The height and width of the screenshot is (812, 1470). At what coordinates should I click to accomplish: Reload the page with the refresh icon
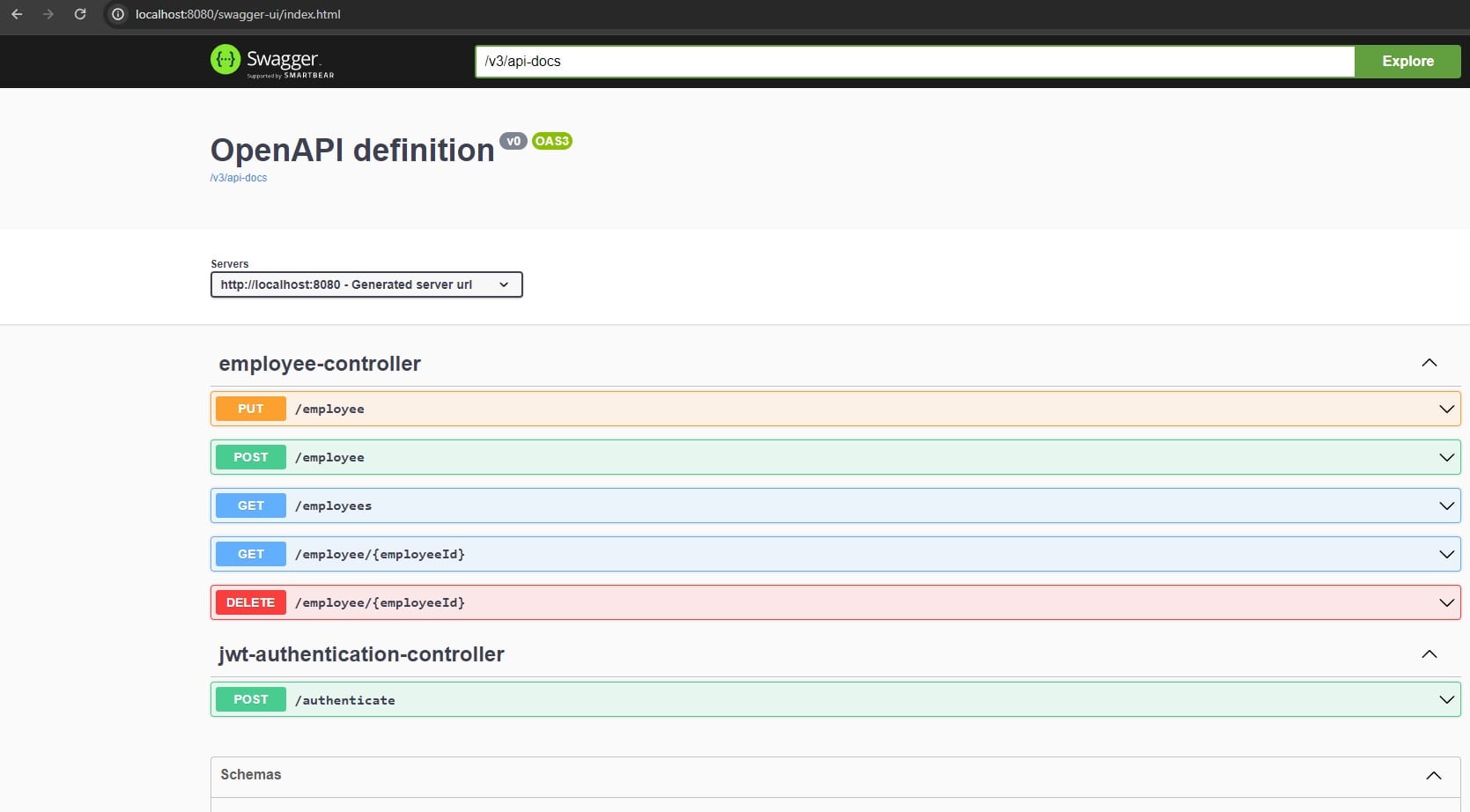80,14
